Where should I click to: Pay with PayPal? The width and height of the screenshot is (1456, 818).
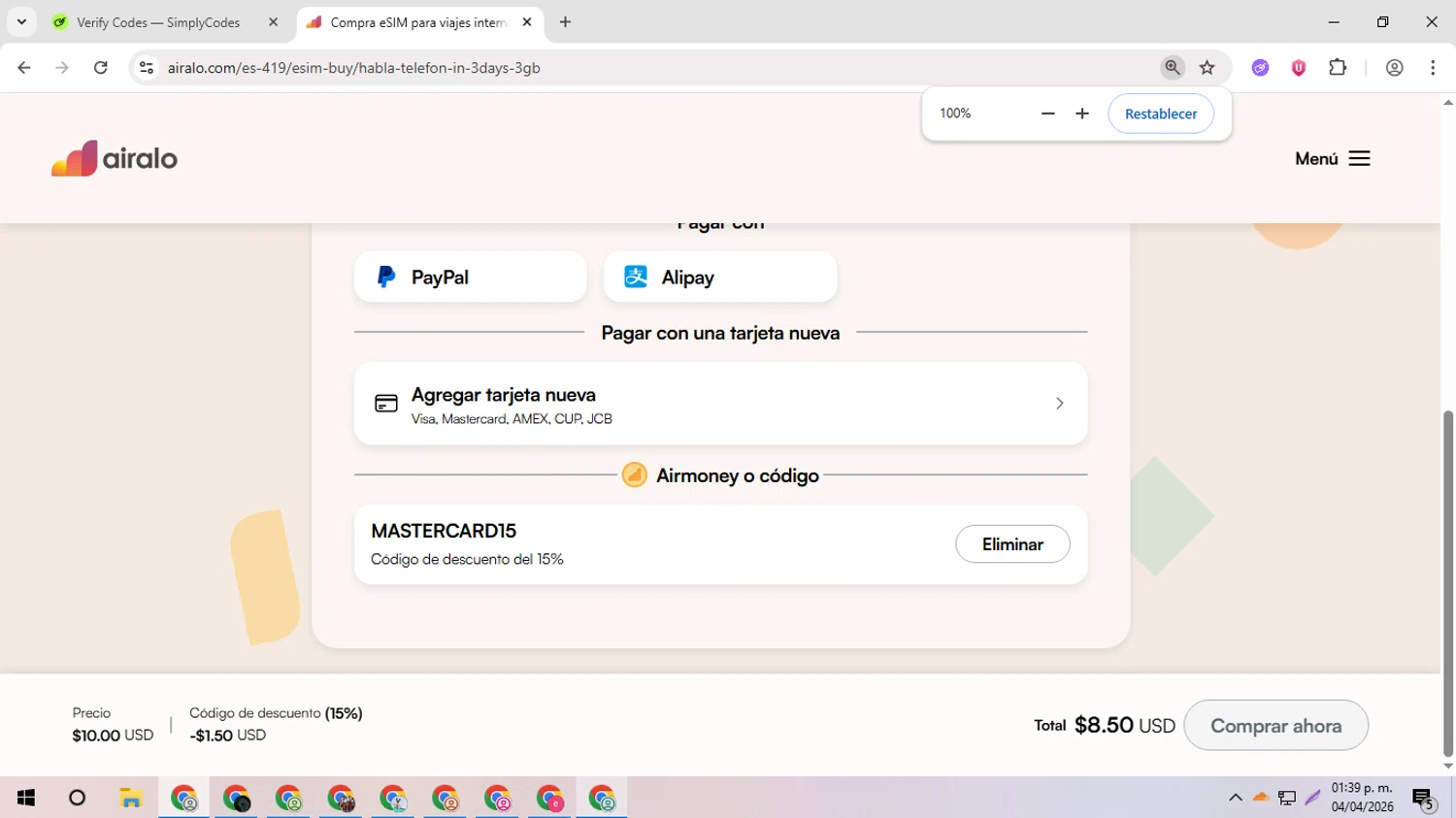[x=471, y=277]
